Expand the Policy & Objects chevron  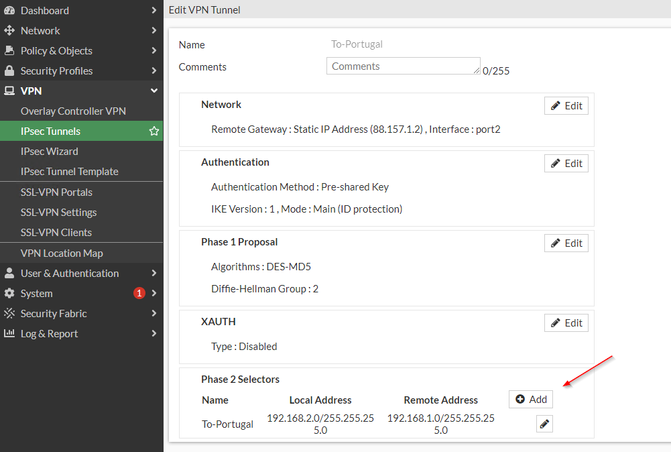(x=154, y=51)
